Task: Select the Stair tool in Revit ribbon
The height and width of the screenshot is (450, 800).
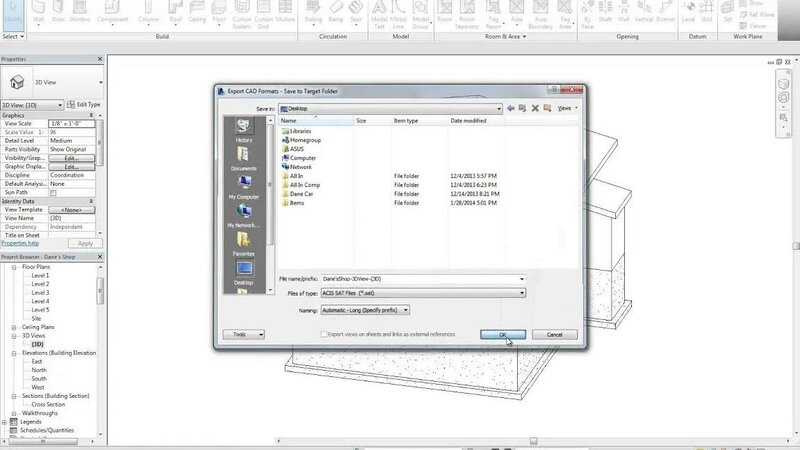Action: pos(356,13)
